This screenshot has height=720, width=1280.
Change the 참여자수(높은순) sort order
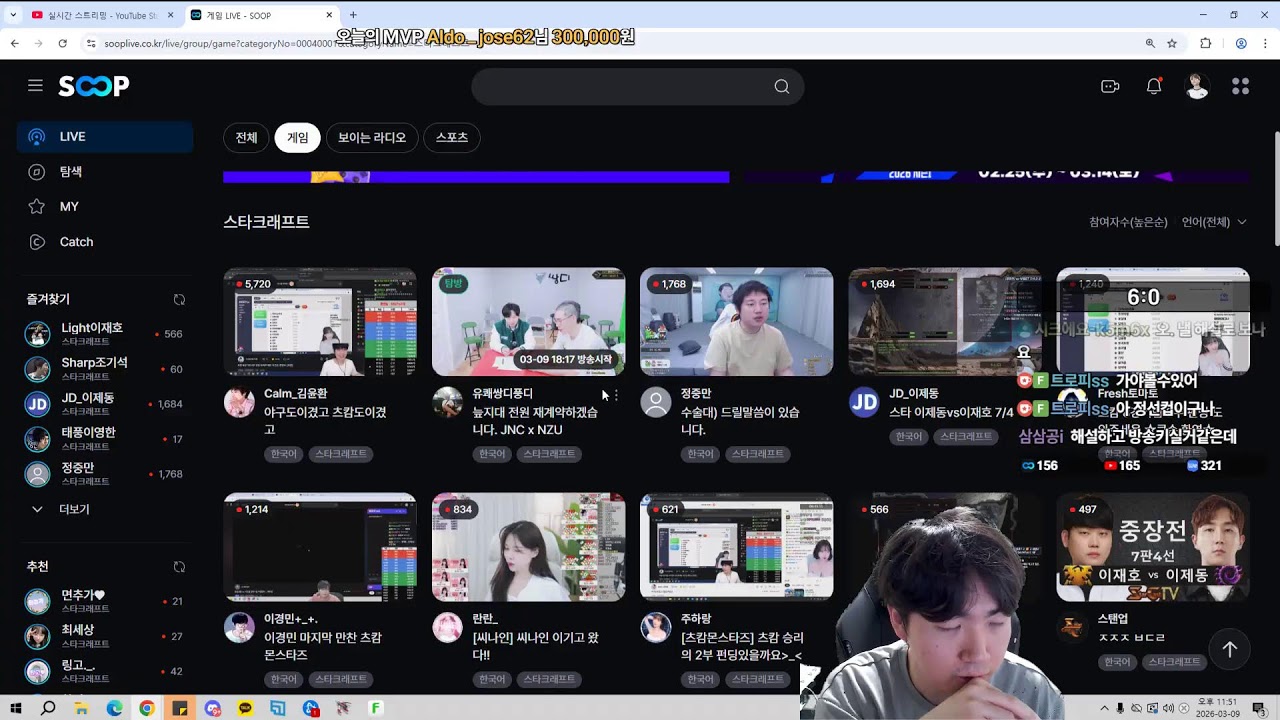pos(1128,222)
